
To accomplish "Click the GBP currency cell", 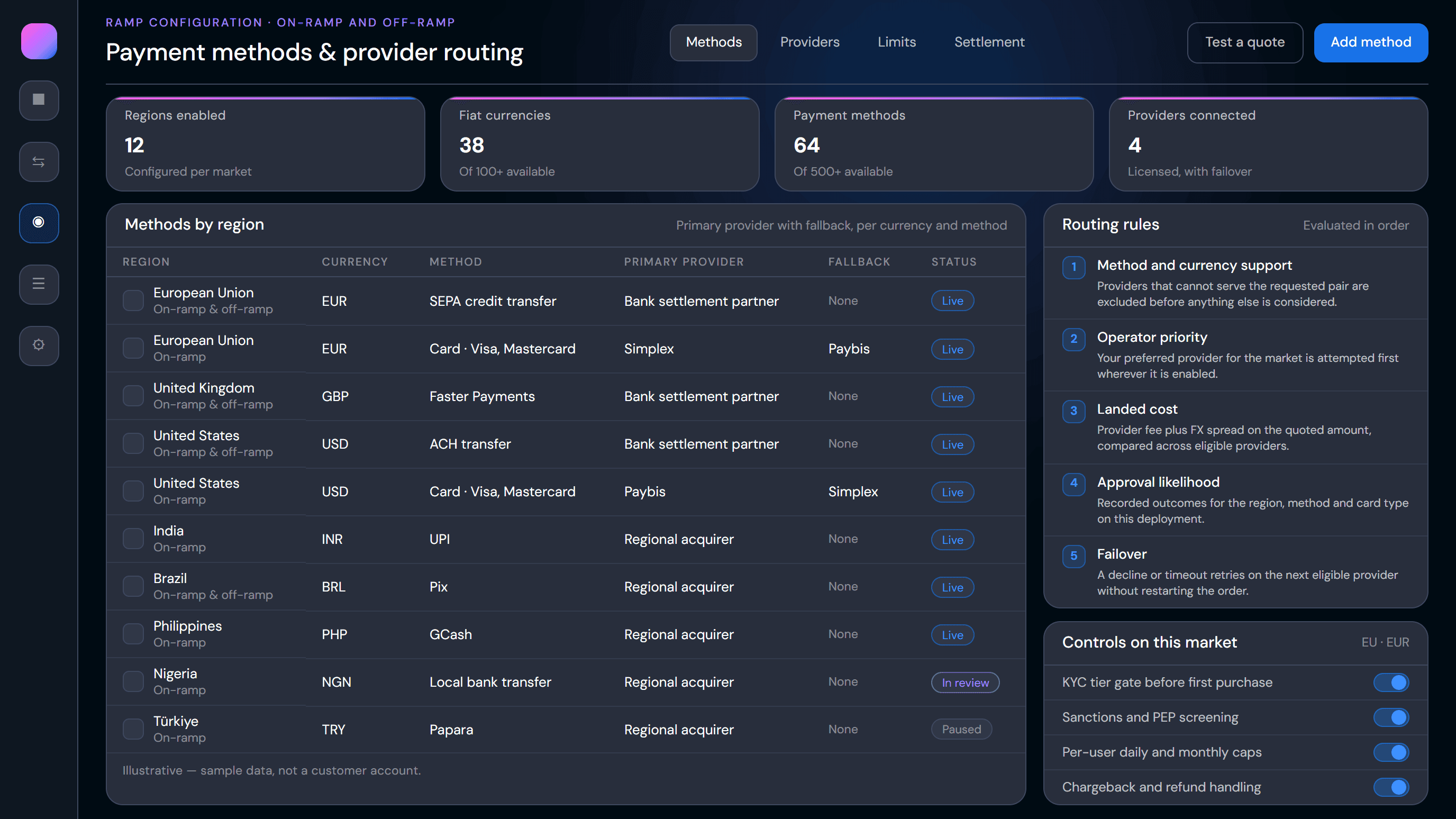I will tap(334, 396).
